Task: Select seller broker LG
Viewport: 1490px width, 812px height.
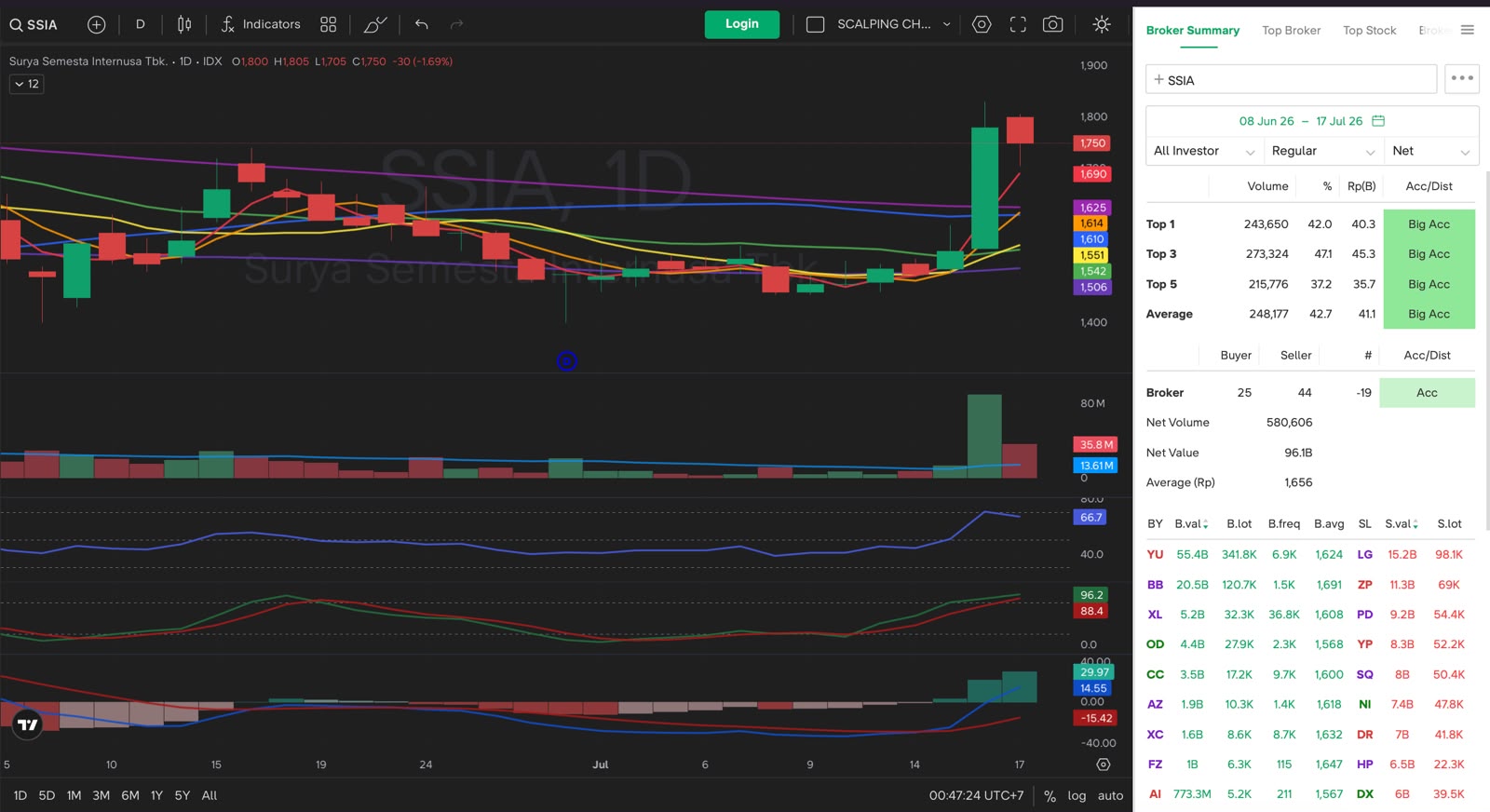Action: tap(1365, 554)
